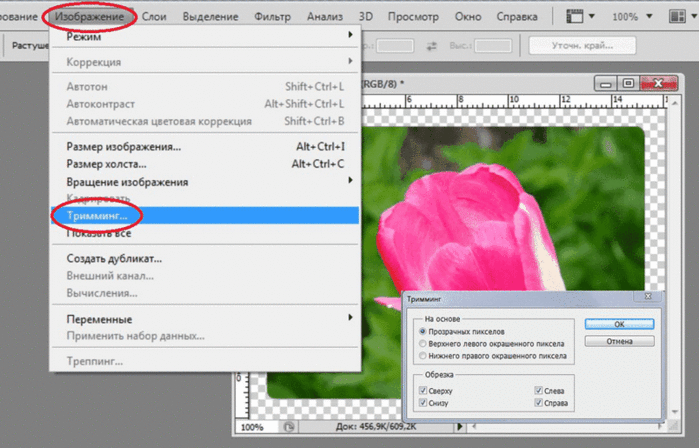Open the Фильтр menu
699x448 pixels.
(x=272, y=16)
